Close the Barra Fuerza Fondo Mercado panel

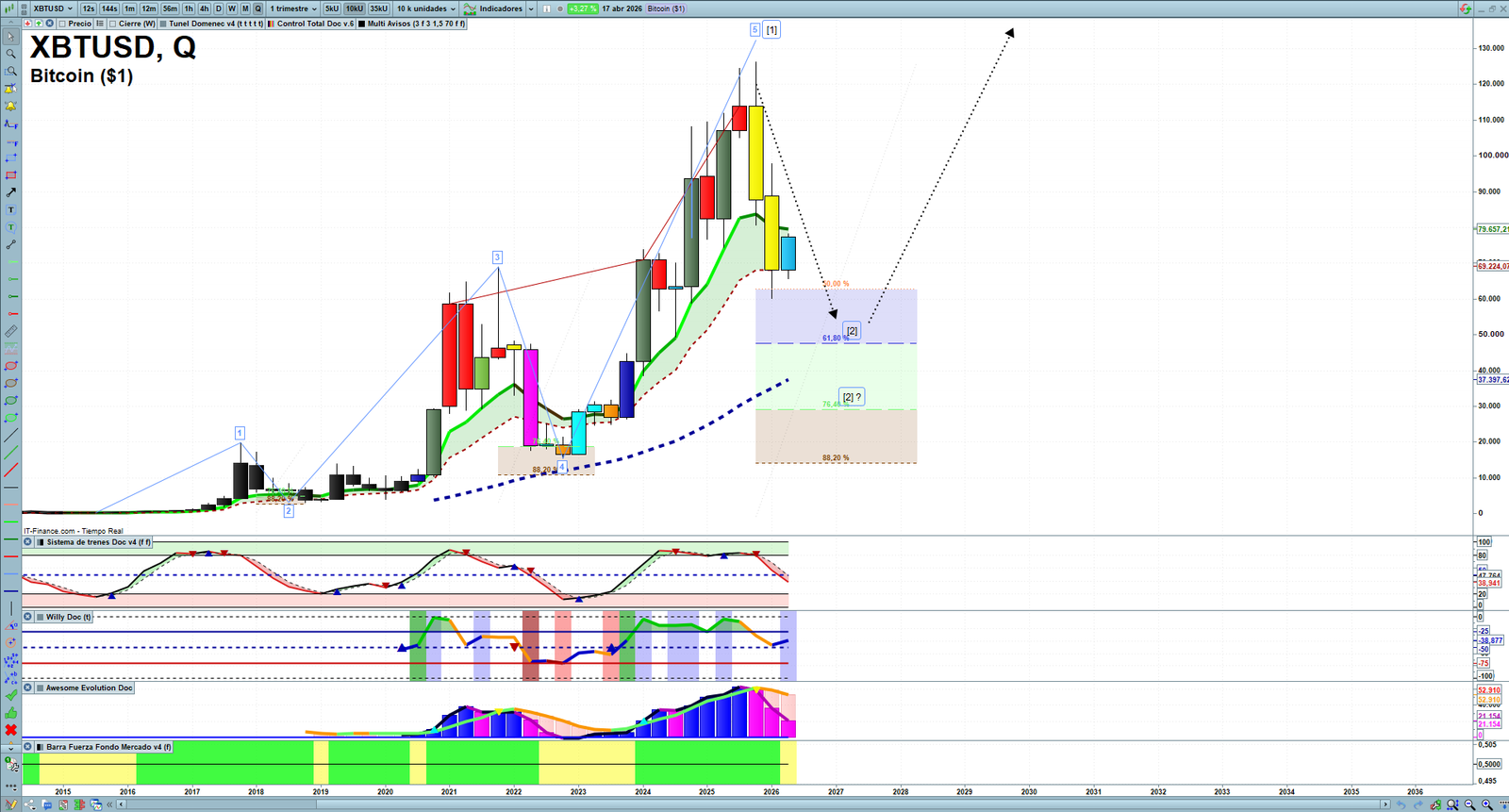click(27, 747)
